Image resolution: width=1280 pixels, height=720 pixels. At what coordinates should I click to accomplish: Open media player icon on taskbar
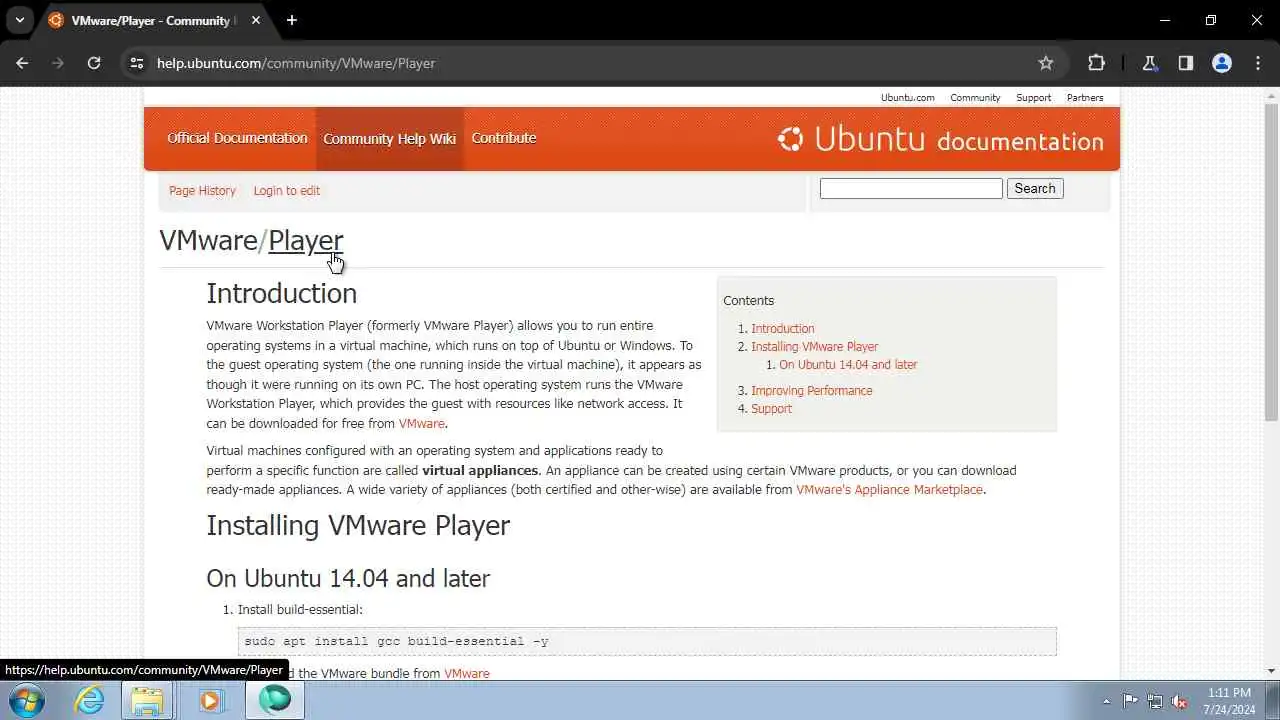[x=210, y=700]
